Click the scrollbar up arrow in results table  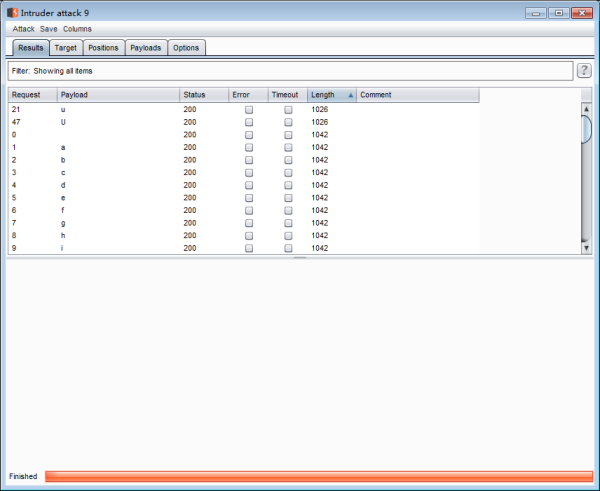point(587,96)
